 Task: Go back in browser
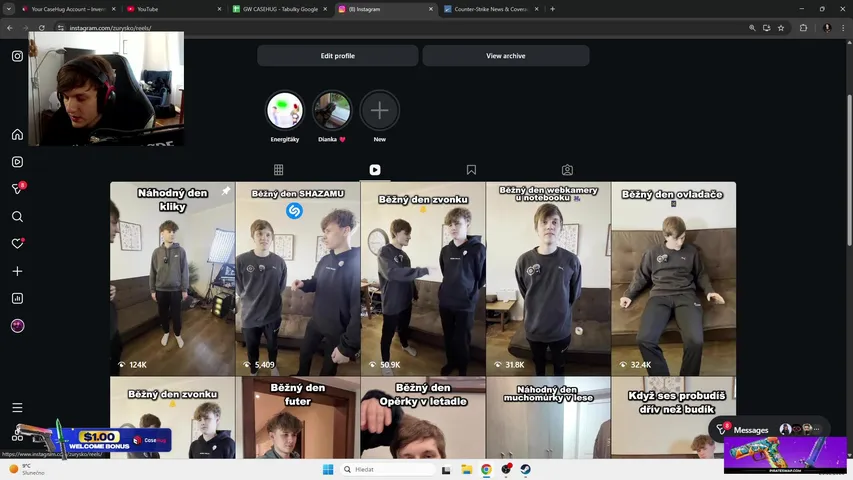10,28
